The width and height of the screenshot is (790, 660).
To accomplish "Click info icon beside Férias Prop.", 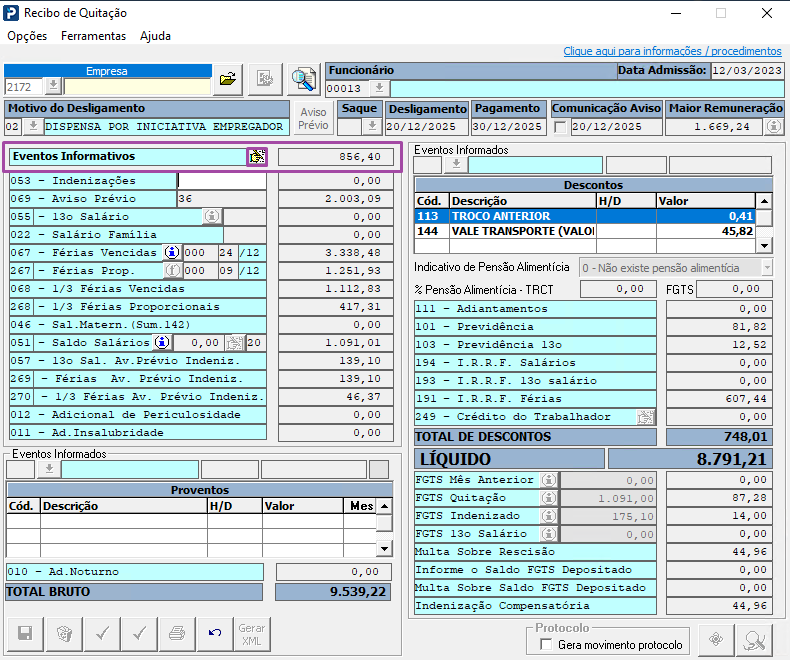I will click(172, 271).
